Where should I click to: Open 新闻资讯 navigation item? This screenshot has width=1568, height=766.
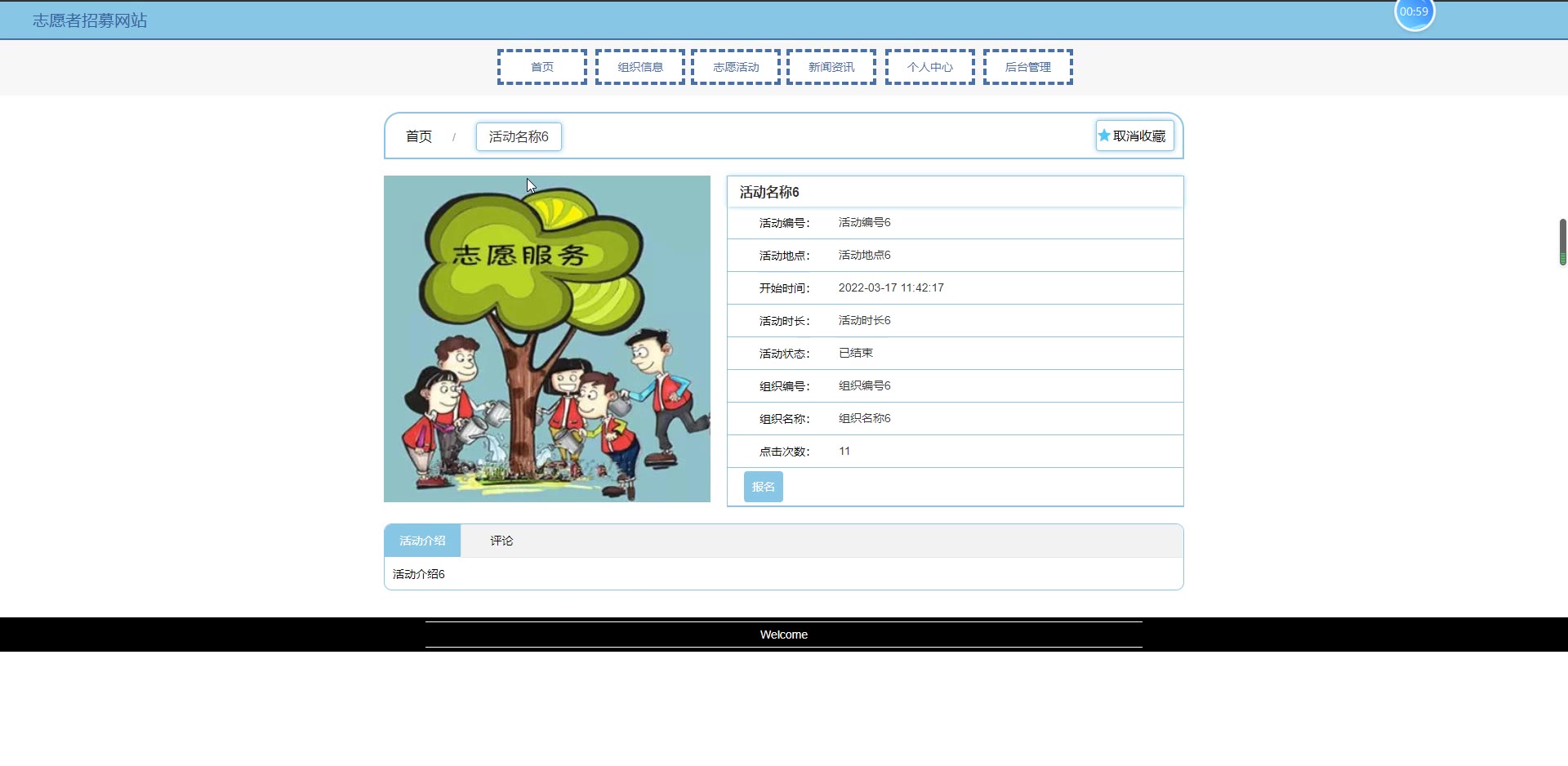(831, 67)
